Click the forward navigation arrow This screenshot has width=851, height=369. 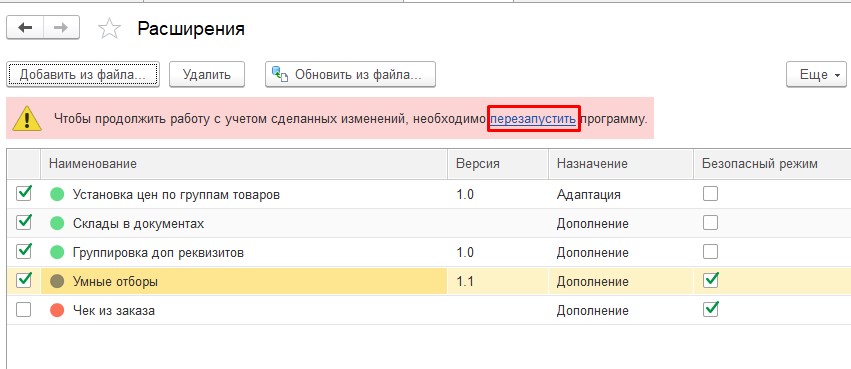tap(61, 28)
